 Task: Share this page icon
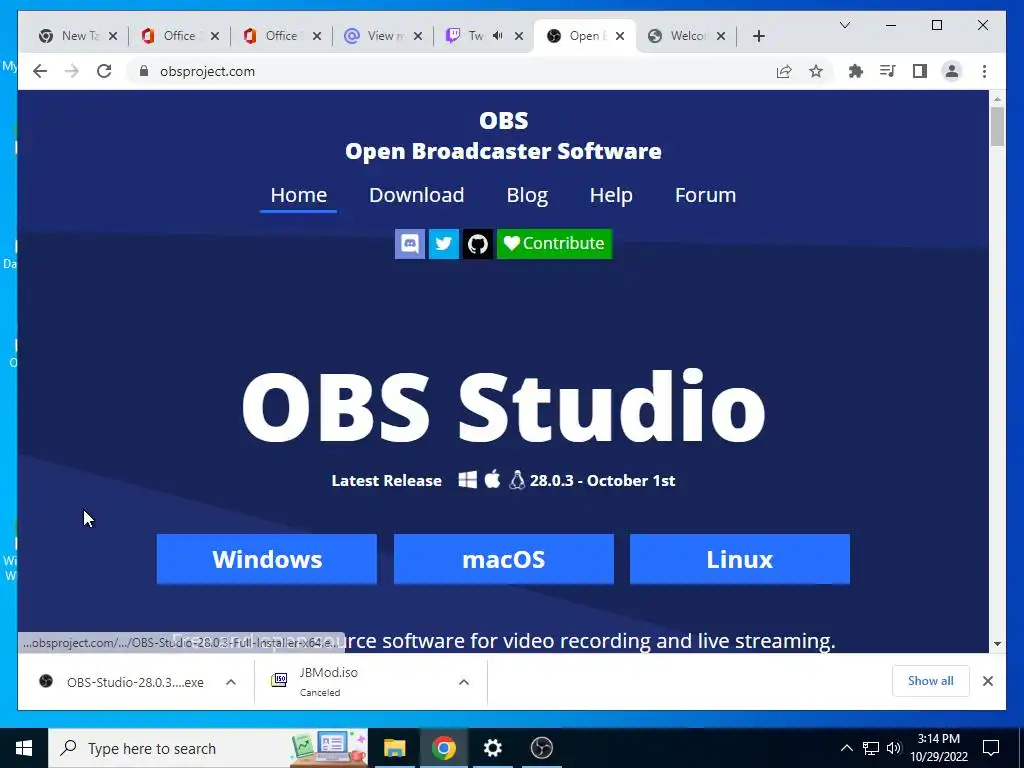point(784,71)
